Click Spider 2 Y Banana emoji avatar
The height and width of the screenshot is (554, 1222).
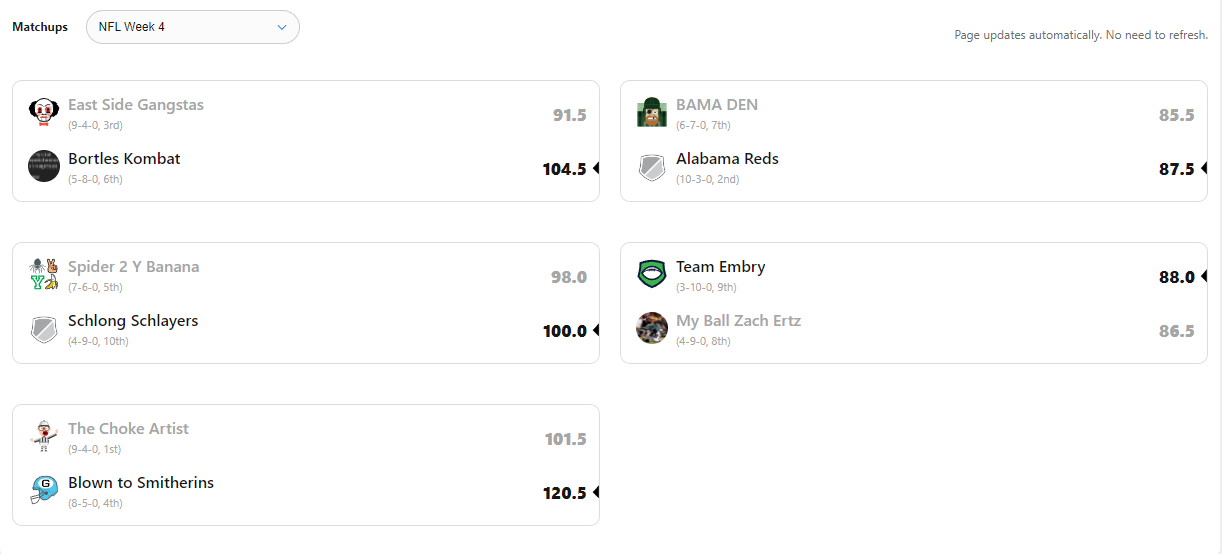[x=44, y=274]
